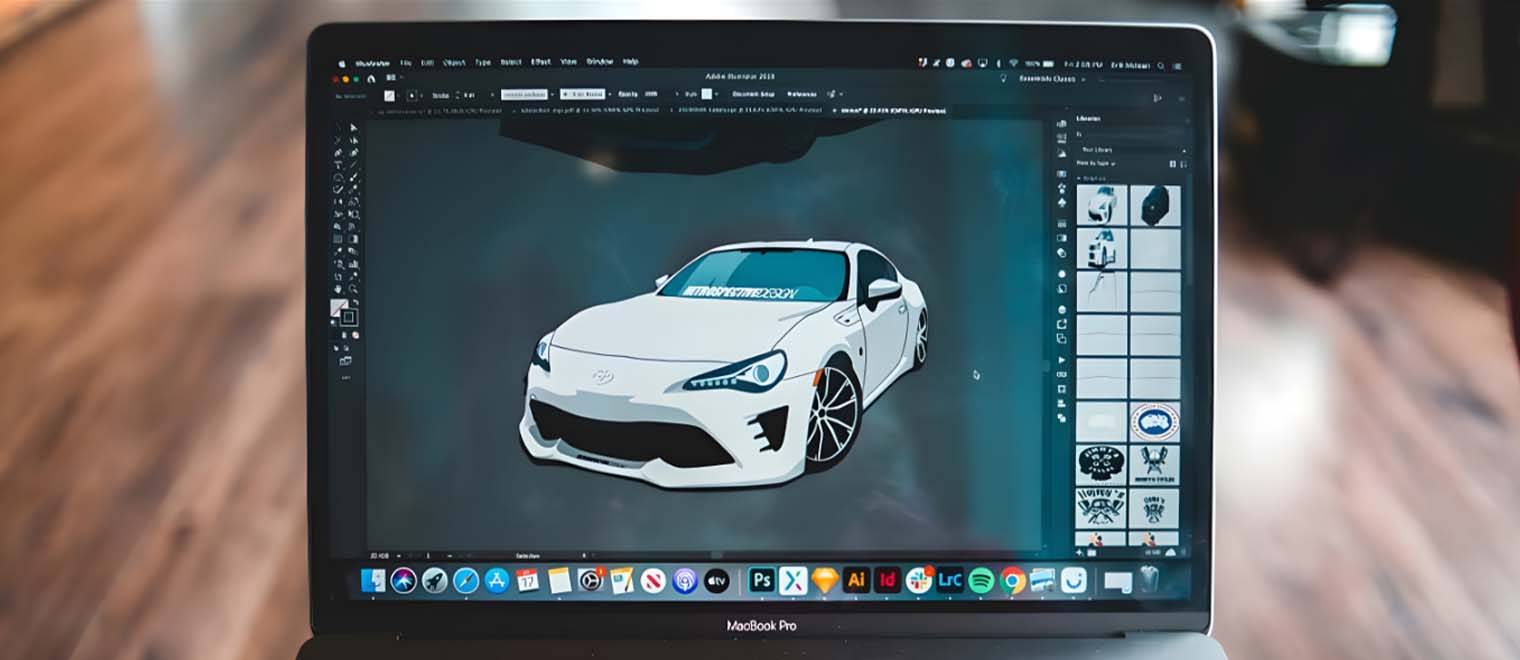This screenshot has height=660, width=1520.
Task: Open Photoshop from the dock
Action: coord(762,580)
